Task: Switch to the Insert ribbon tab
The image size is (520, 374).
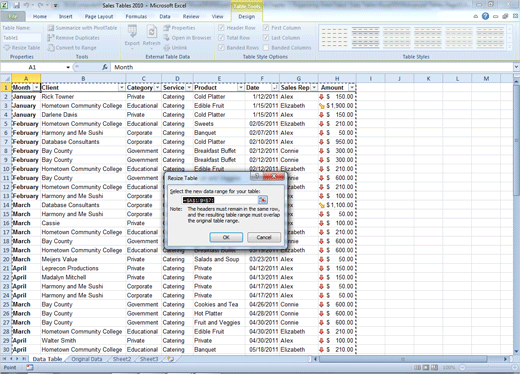Action: [x=66, y=16]
